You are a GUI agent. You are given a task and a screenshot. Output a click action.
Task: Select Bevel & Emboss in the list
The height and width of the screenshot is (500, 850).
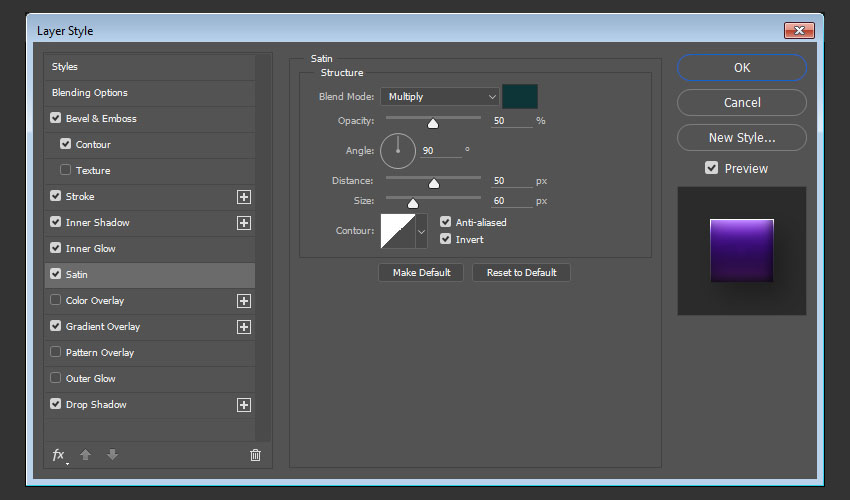point(101,119)
